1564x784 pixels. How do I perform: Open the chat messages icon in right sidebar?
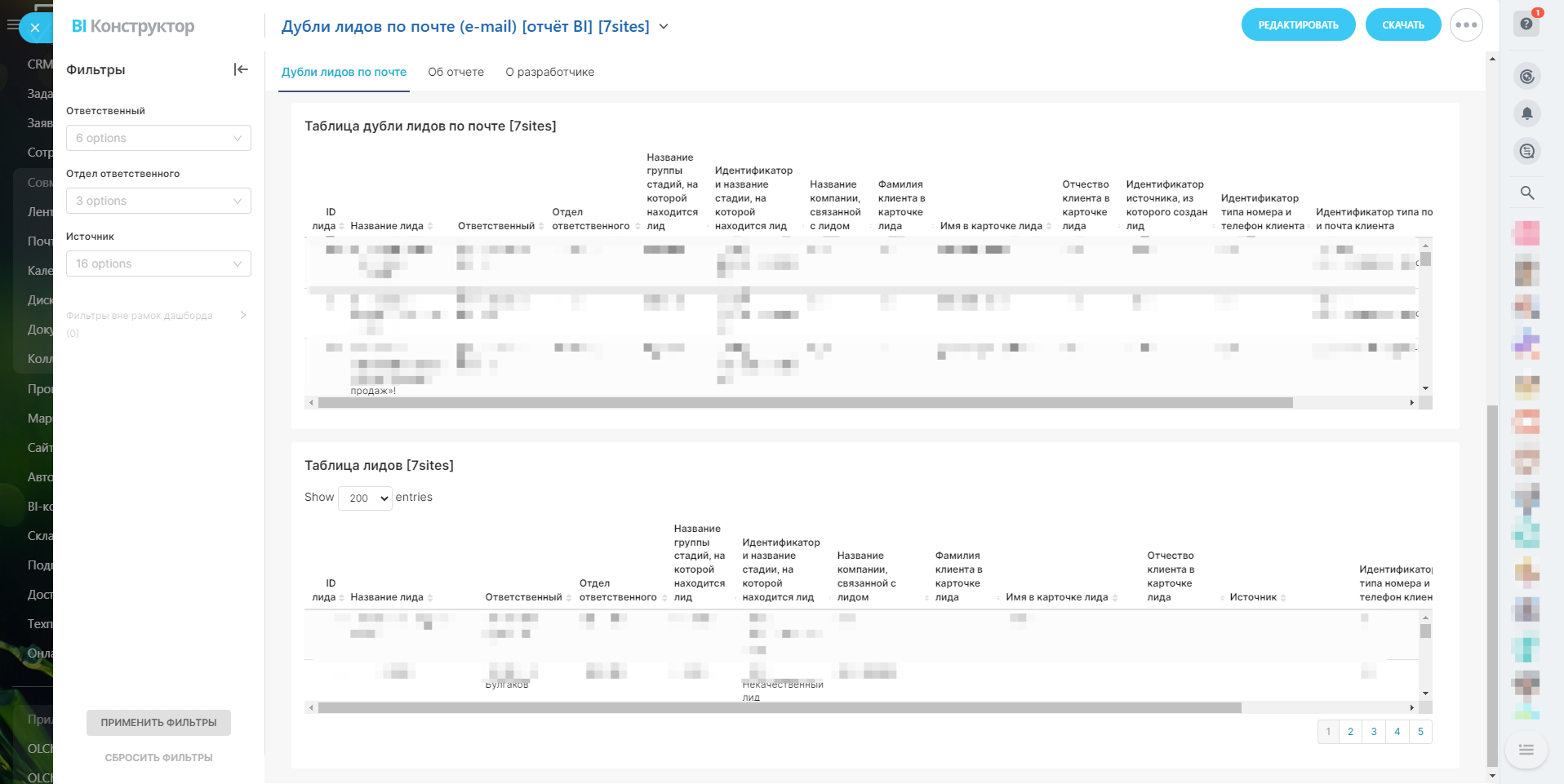pos(1527,151)
